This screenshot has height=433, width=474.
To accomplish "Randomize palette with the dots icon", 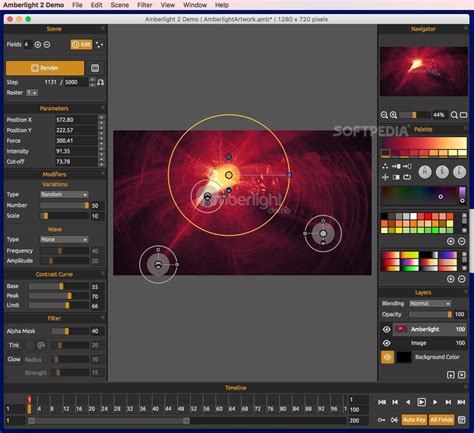I will click(385, 166).
